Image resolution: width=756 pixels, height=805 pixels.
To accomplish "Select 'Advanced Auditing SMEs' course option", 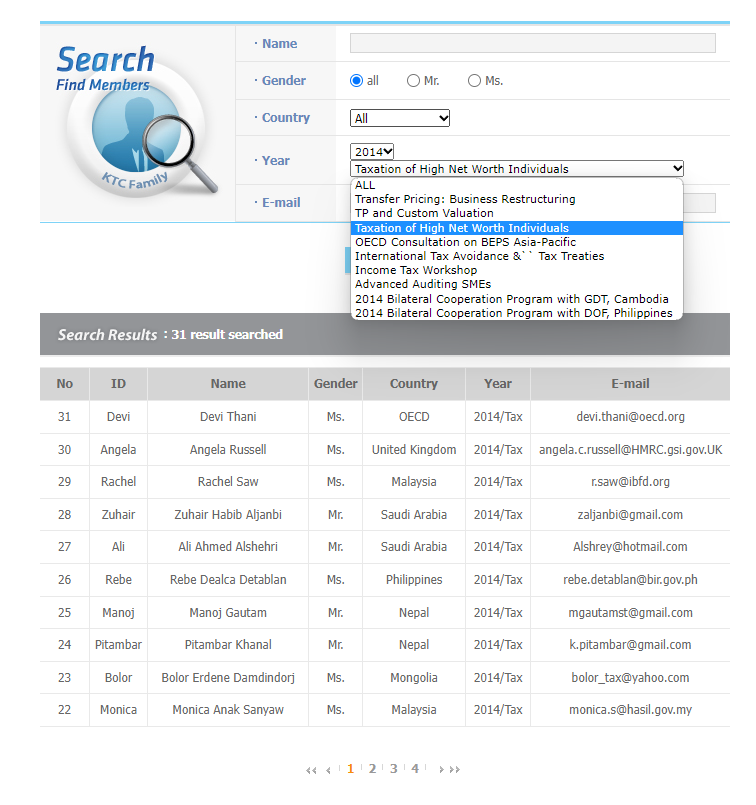I will [423, 284].
